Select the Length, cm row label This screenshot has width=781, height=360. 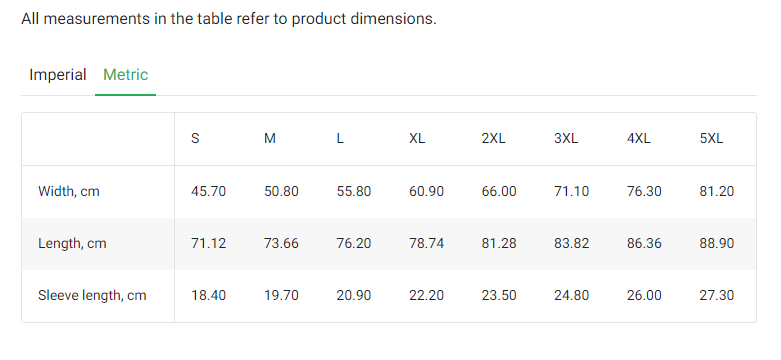[x=72, y=243]
